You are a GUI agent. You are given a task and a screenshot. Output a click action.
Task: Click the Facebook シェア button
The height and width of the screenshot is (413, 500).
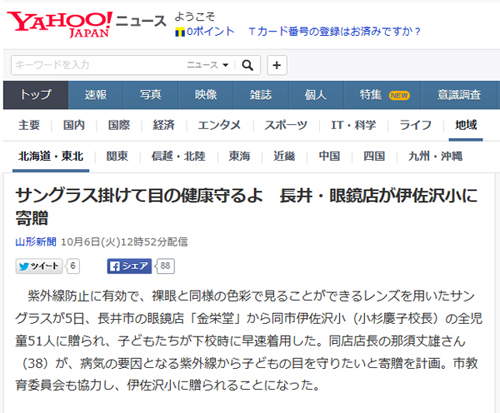click(129, 266)
